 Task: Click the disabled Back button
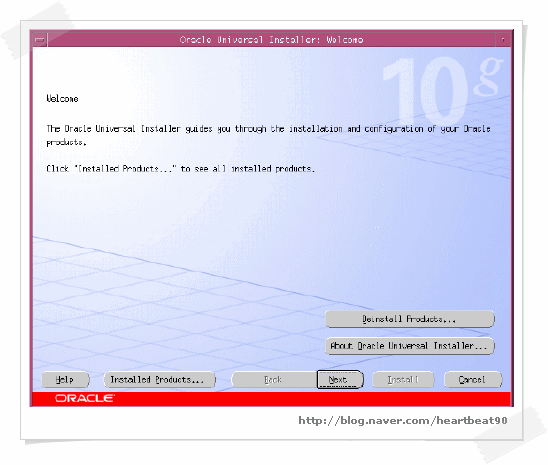coord(275,379)
